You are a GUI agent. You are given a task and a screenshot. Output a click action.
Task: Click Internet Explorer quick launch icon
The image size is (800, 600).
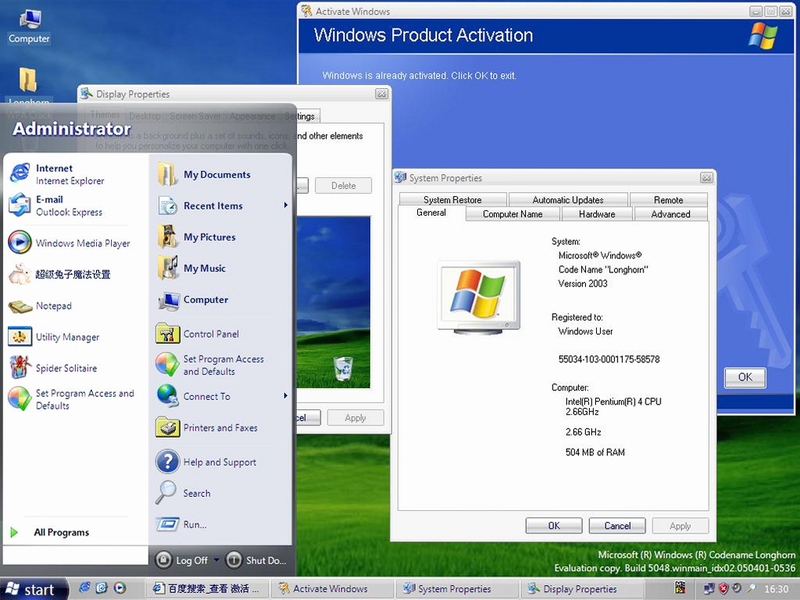[85, 588]
